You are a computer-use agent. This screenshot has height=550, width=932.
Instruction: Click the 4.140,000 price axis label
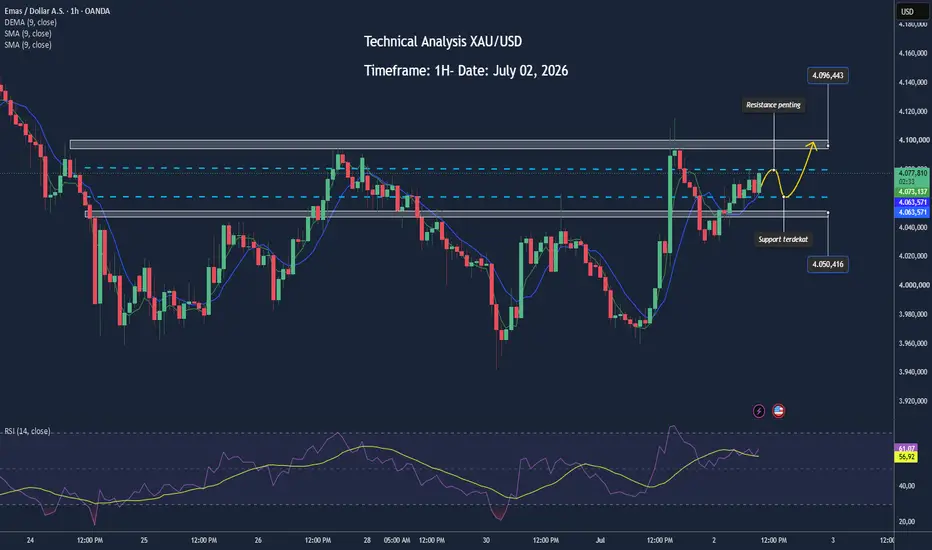[x=913, y=83]
